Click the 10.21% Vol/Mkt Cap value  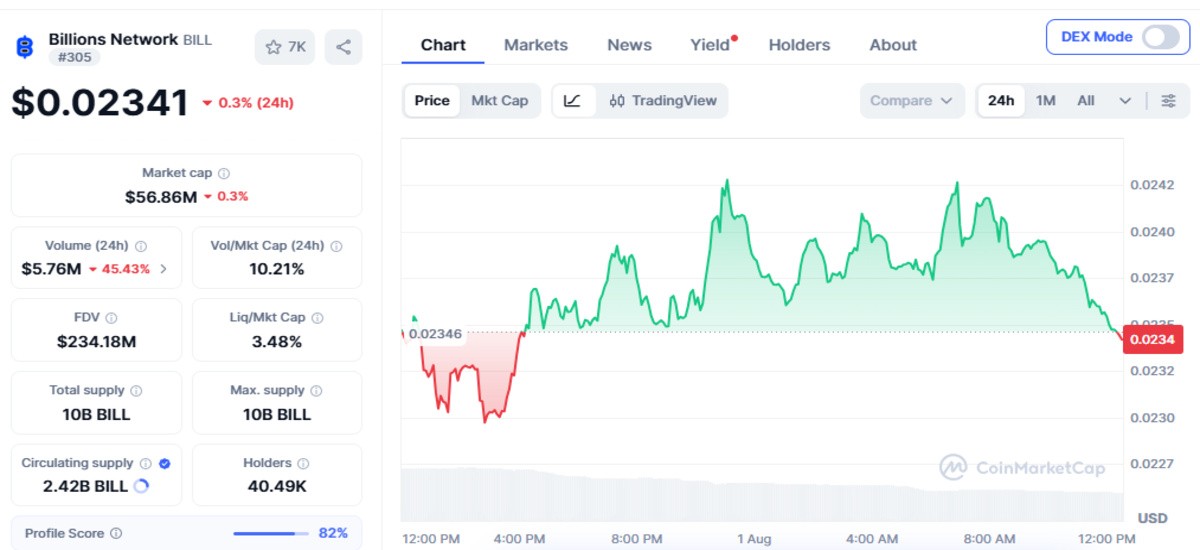coord(277,269)
